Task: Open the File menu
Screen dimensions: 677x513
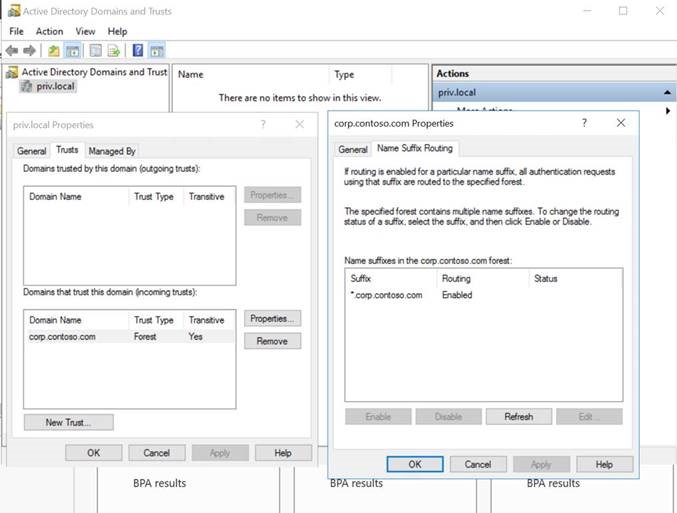Action: (x=16, y=32)
